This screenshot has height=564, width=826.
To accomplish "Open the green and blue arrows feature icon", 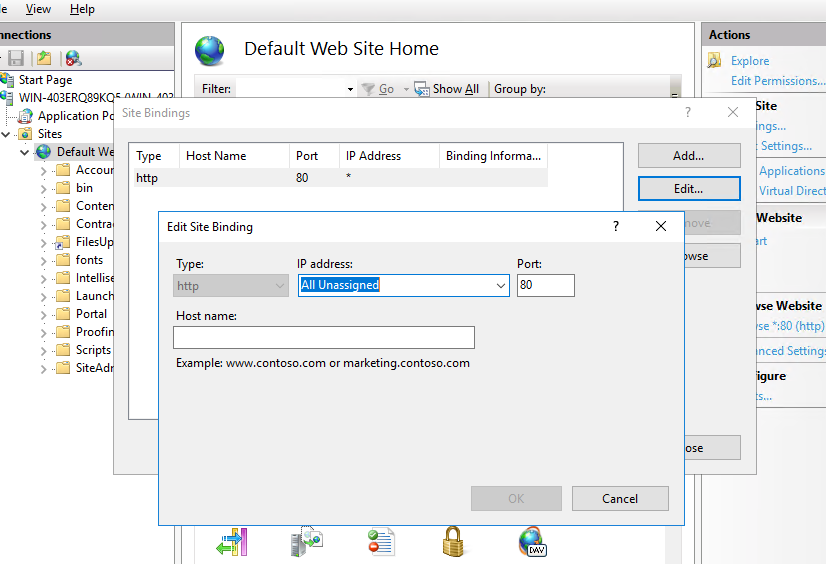I will 232,542.
